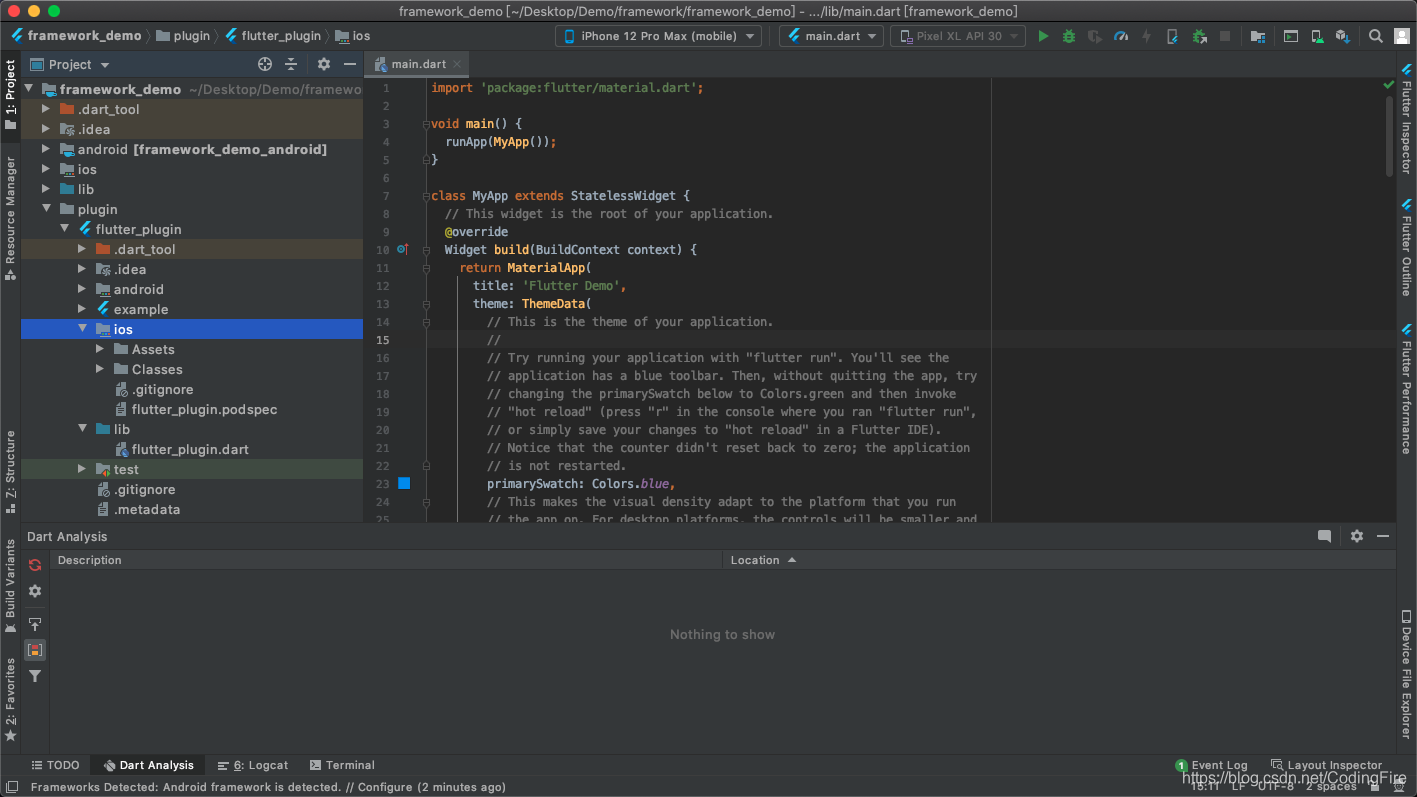1417x797 pixels.
Task: Start debugging with the green bug icon
Action: pos(1069,36)
